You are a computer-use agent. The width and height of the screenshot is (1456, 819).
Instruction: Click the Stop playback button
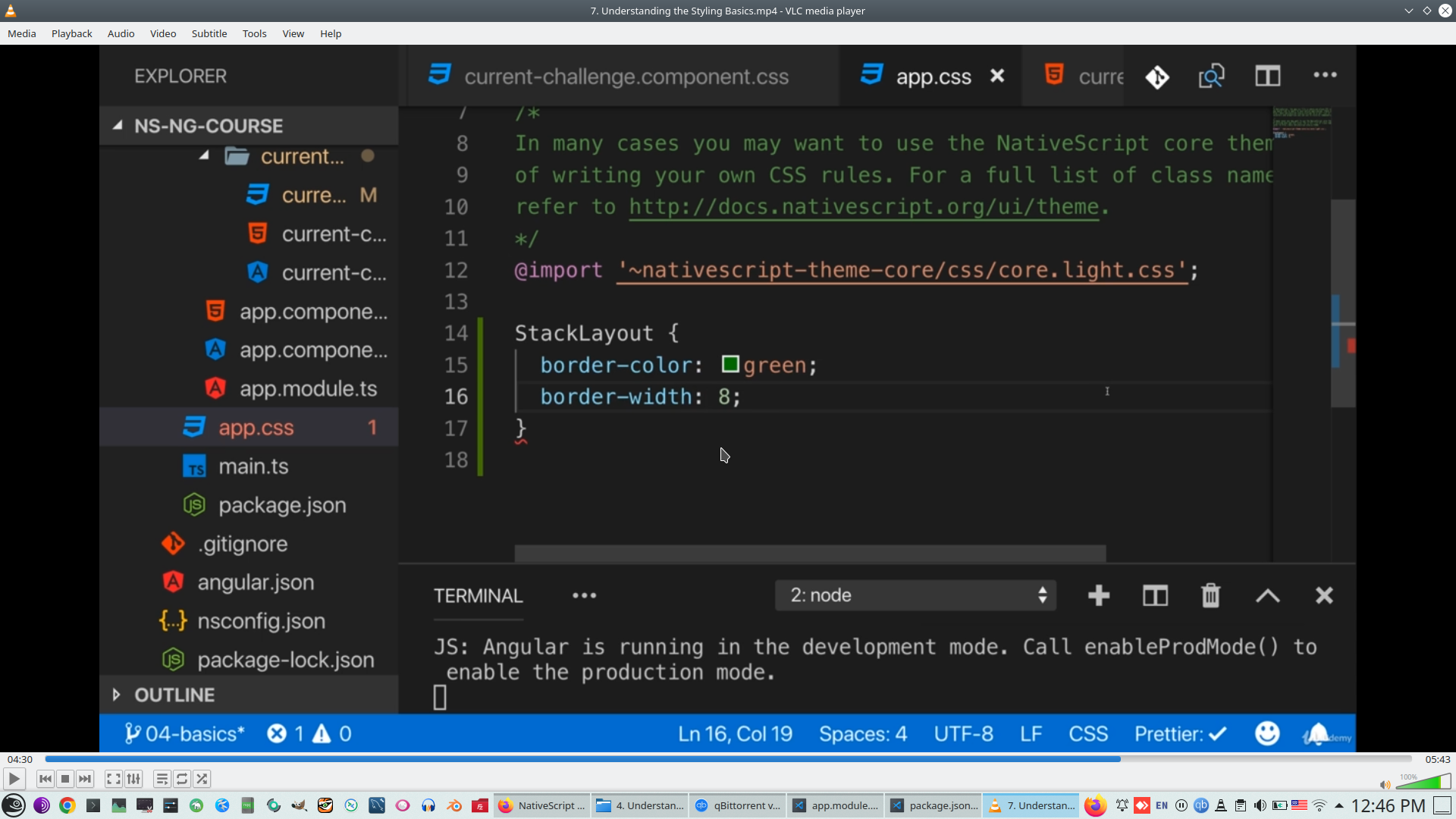tap(65, 779)
